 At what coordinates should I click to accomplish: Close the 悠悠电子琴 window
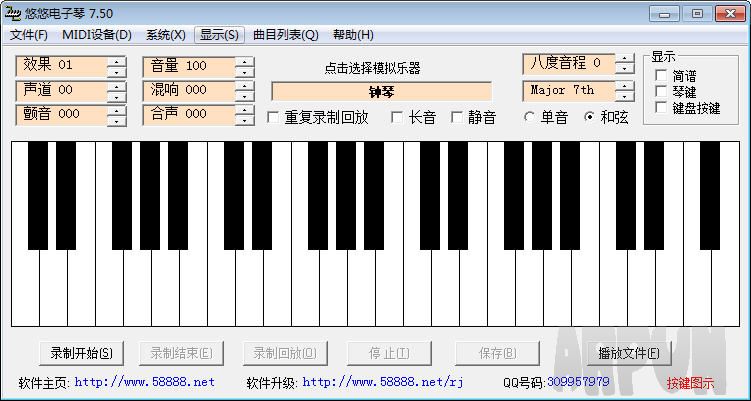pos(730,14)
